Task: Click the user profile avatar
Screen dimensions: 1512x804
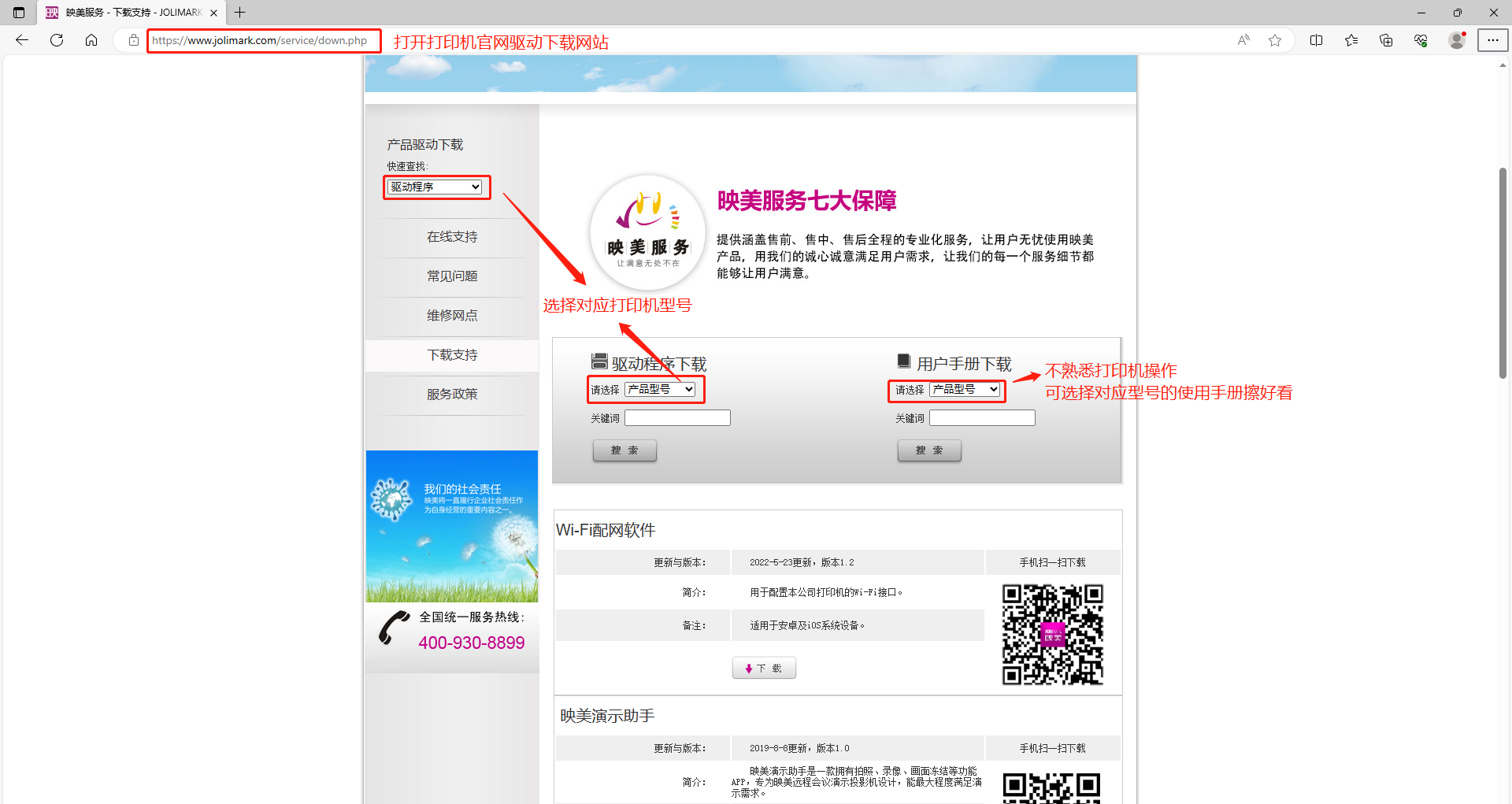Action: [1457, 40]
